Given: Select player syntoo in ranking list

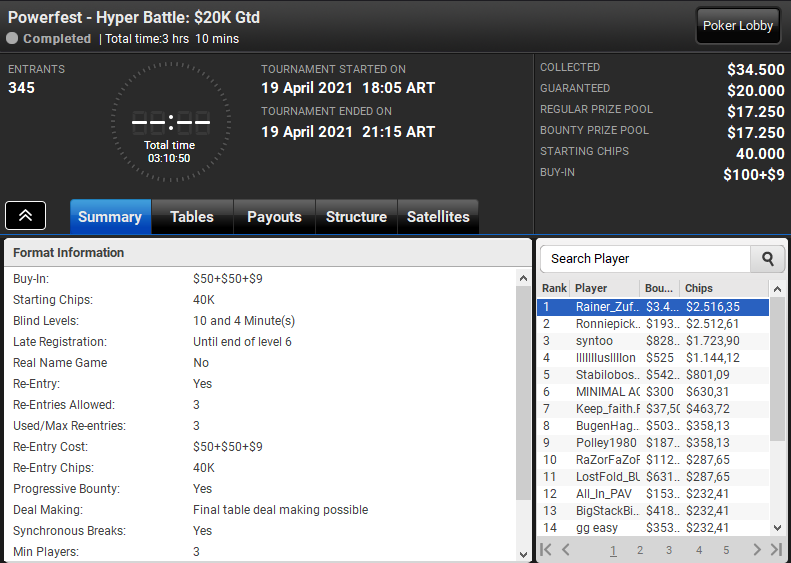Looking at the screenshot, I should 653,341.
